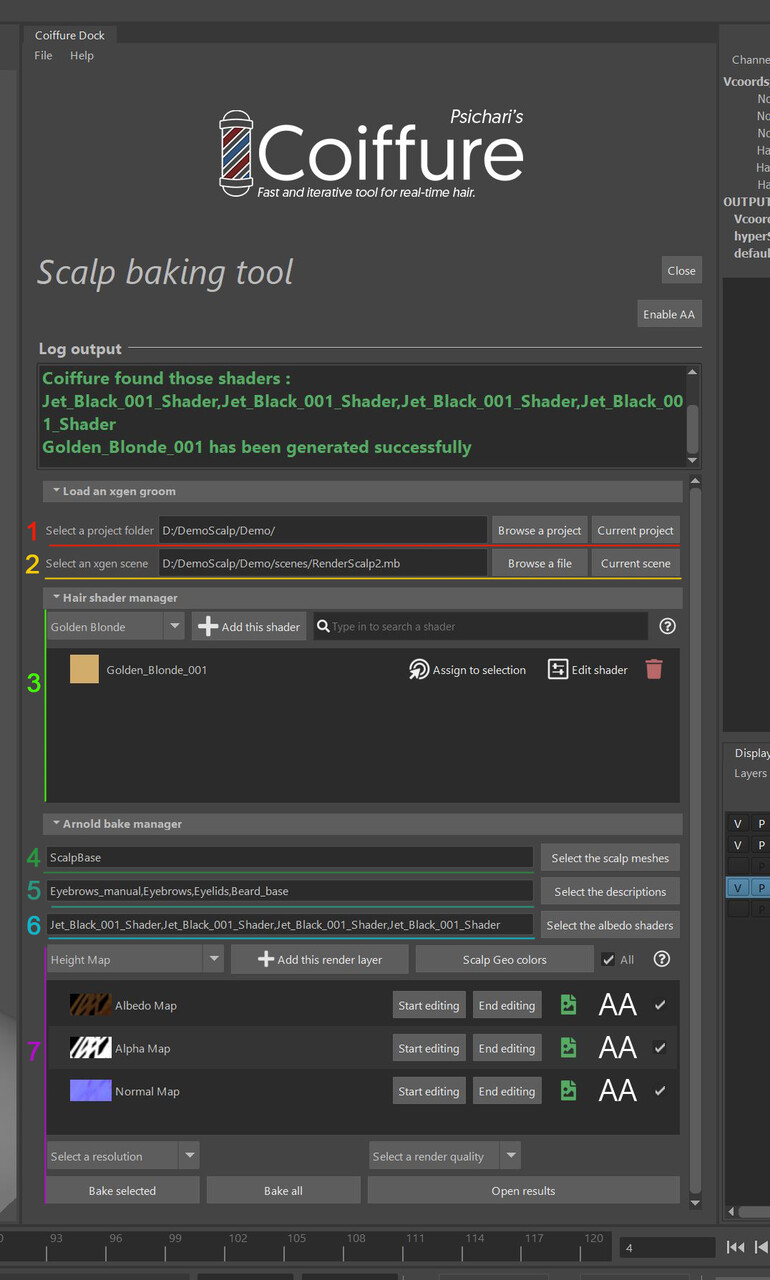The width and height of the screenshot is (770, 1280).
Task: Click Select the scalp meshes
Action: tap(610, 858)
